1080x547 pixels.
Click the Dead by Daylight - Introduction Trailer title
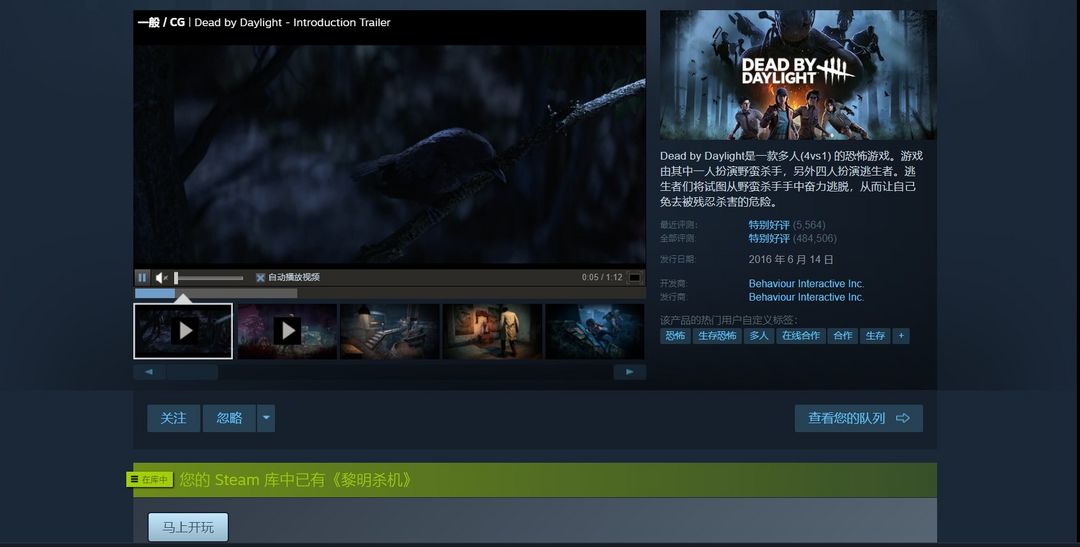(292, 22)
